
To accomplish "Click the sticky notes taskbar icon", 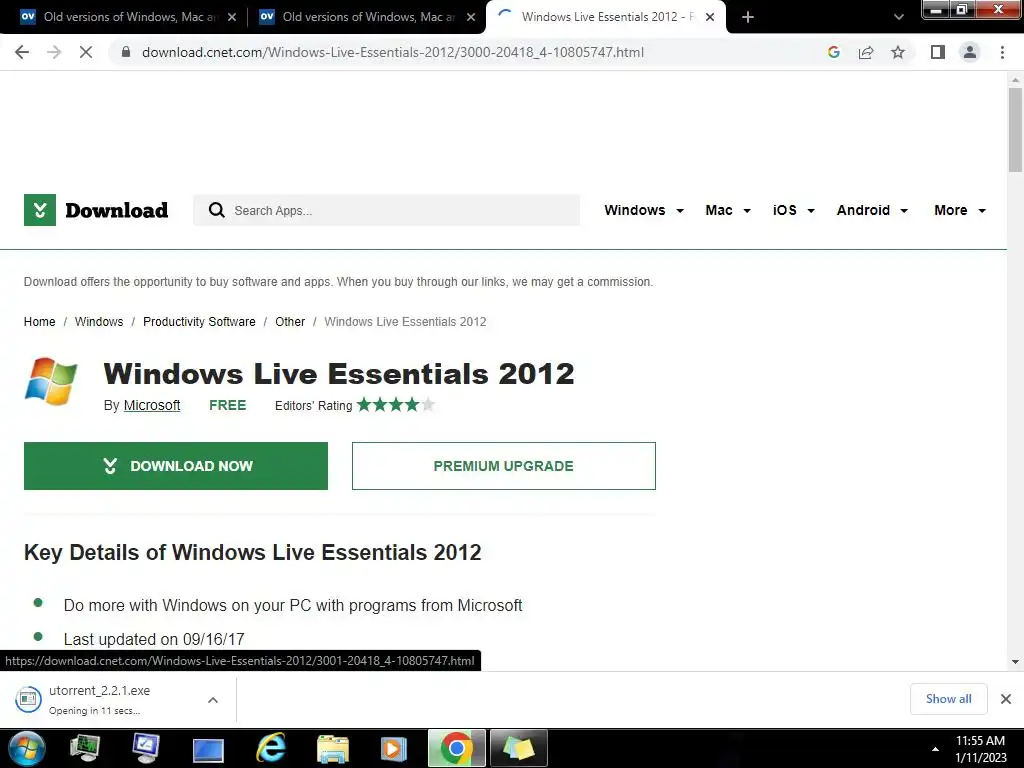I will click(519, 748).
